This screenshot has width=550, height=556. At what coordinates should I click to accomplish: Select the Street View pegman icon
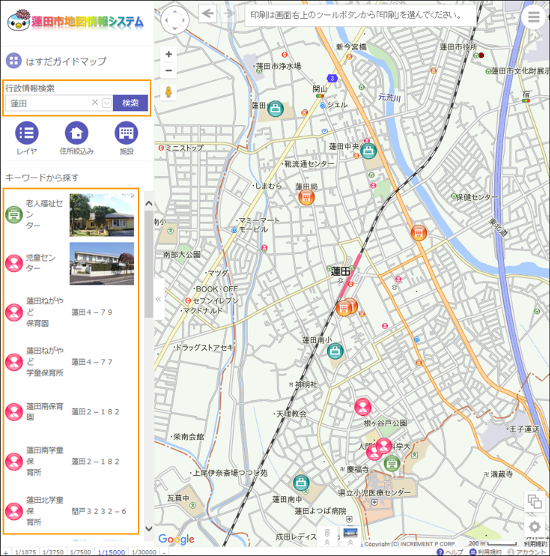(x=169, y=92)
